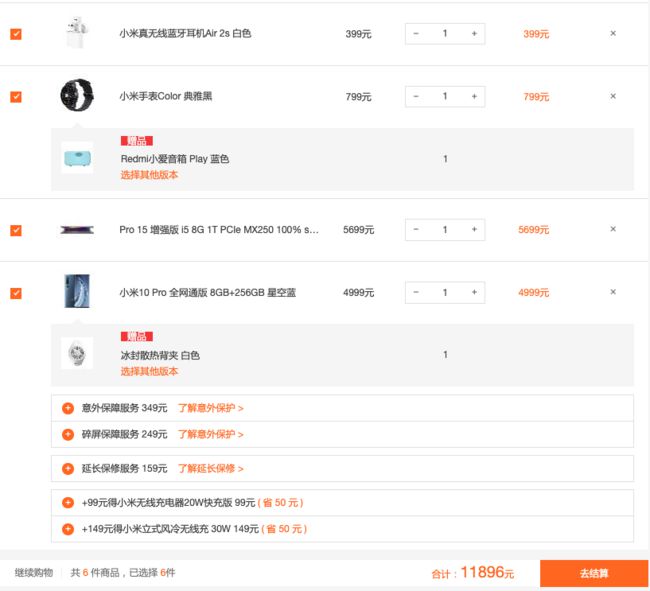
Task: Open 了解意外保护 link beside 意外保障服务
Action: 211,408
